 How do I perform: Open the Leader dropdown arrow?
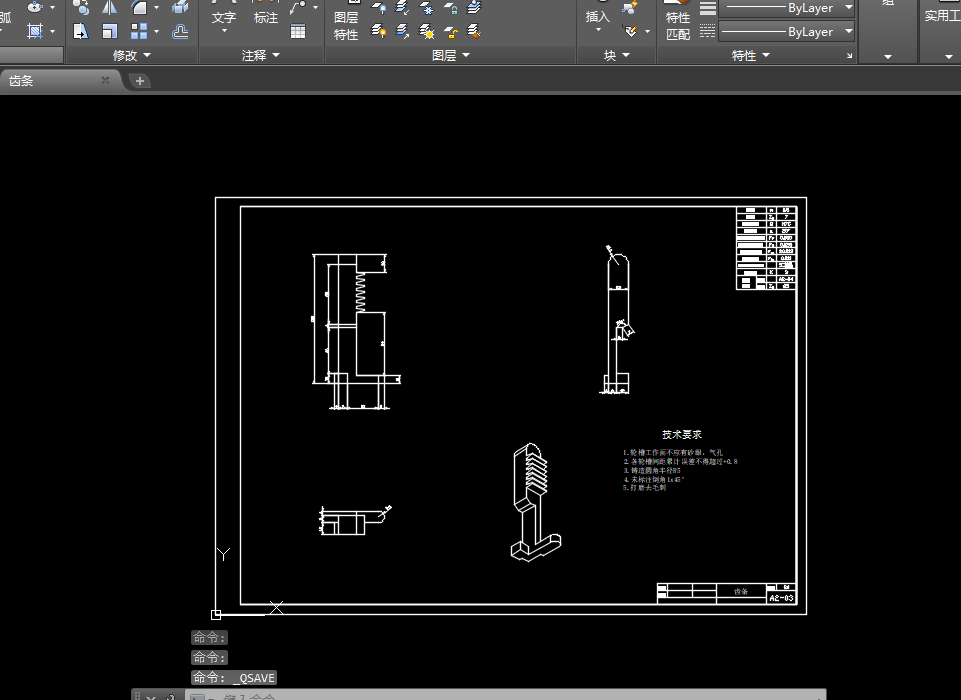tap(316, 7)
